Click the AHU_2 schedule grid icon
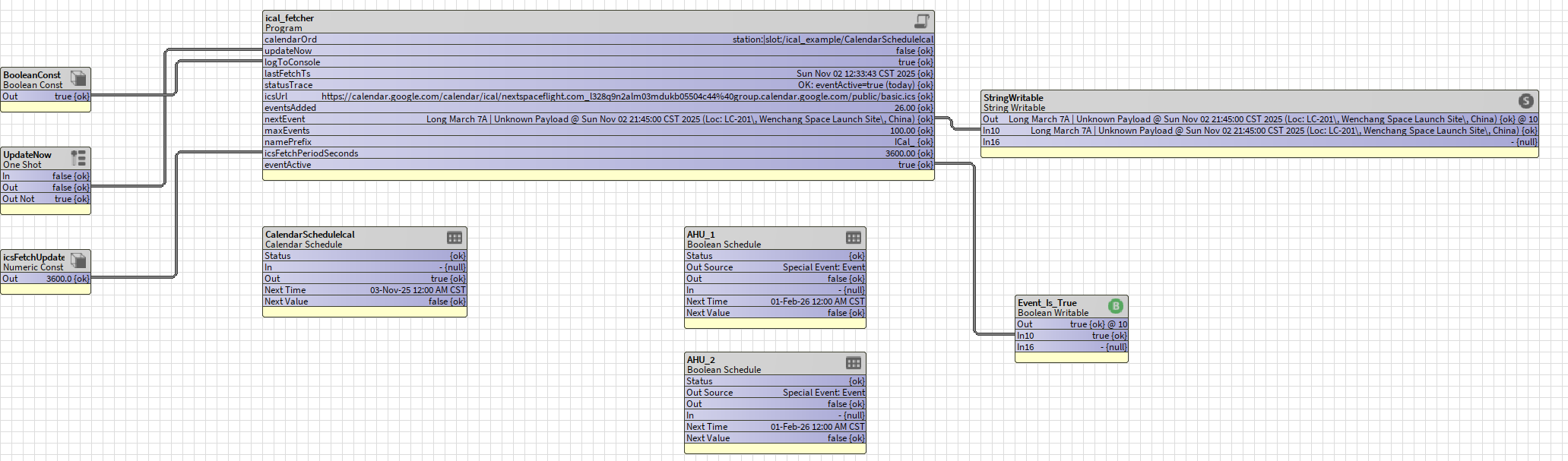The width and height of the screenshot is (1568, 461). click(854, 363)
